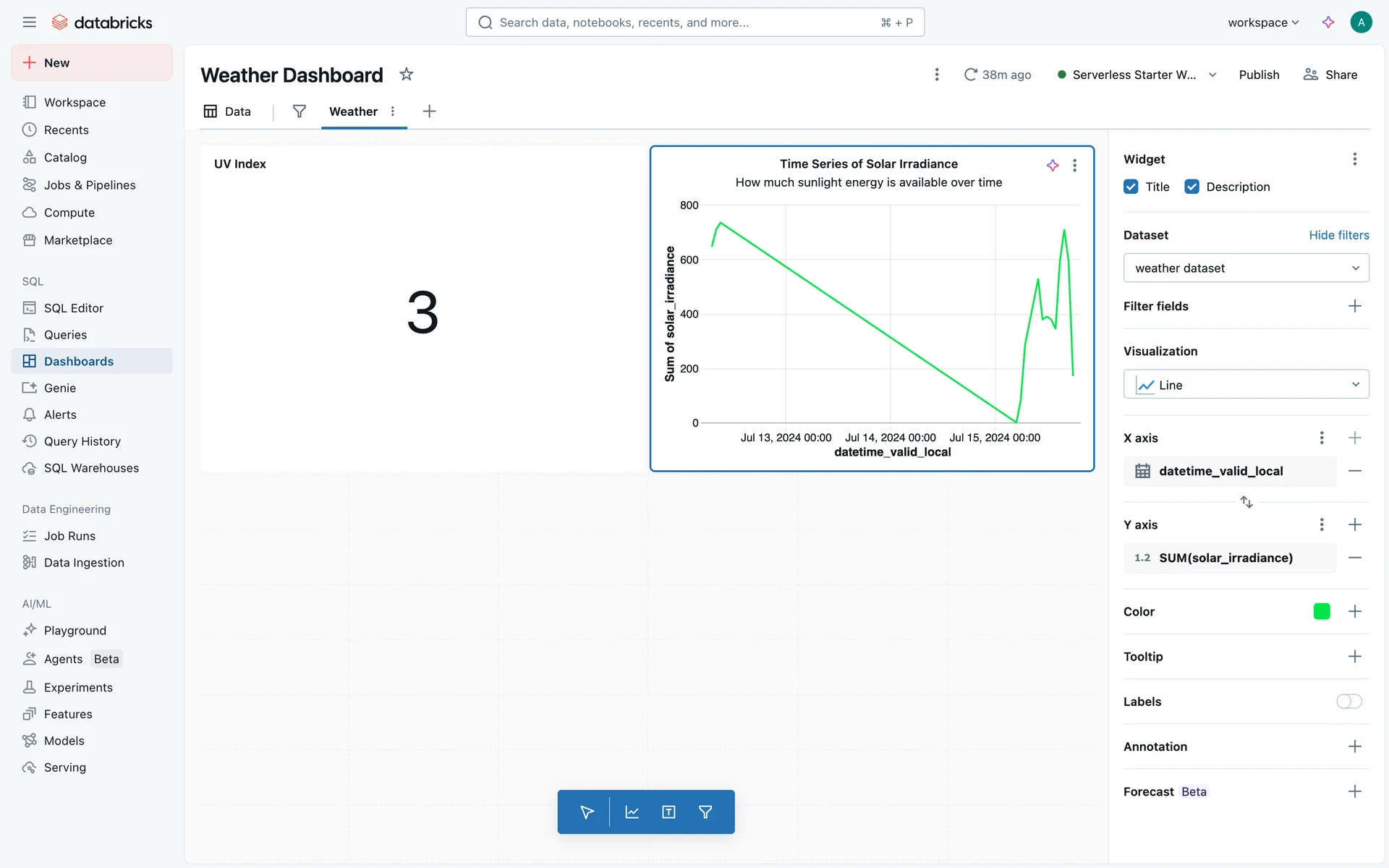The width and height of the screenshot is (1389, 868).
Task: Expand the Serverless Starter Warehouse selector
Action: (1212, 75)
